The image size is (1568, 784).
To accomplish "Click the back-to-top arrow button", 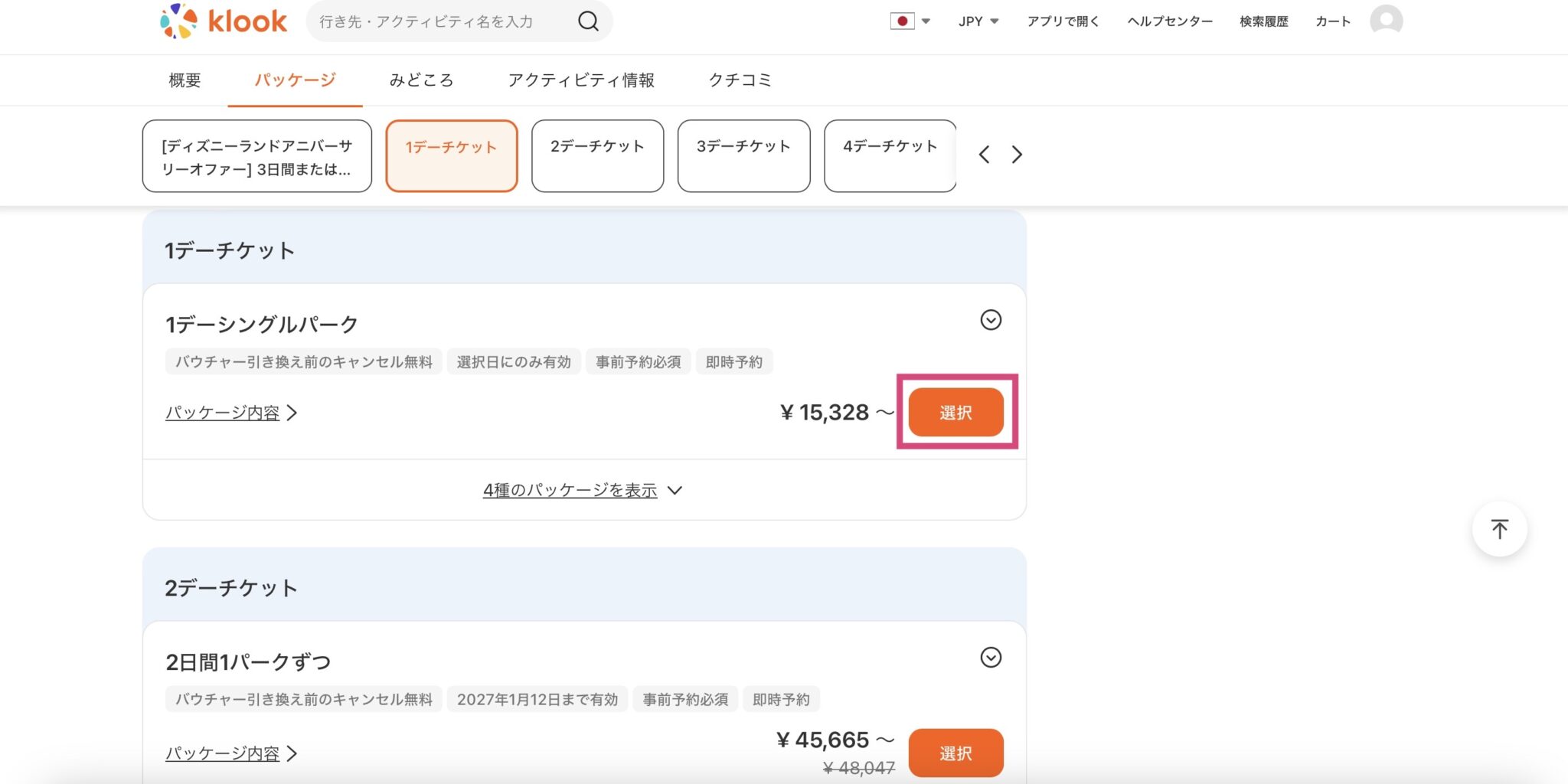I will tap(1499, 528).
